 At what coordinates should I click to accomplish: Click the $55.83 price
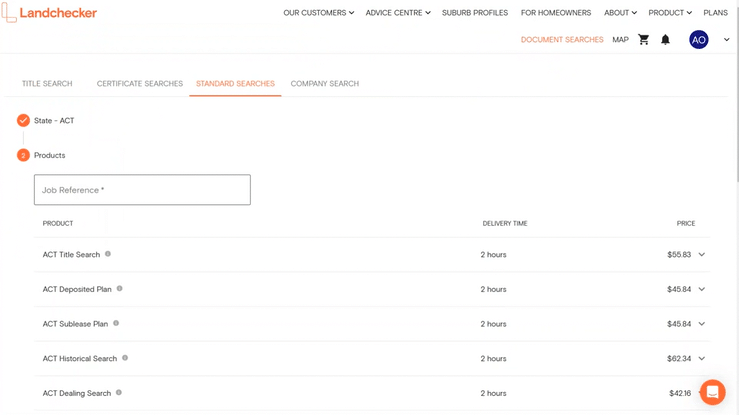pos(679,254)
